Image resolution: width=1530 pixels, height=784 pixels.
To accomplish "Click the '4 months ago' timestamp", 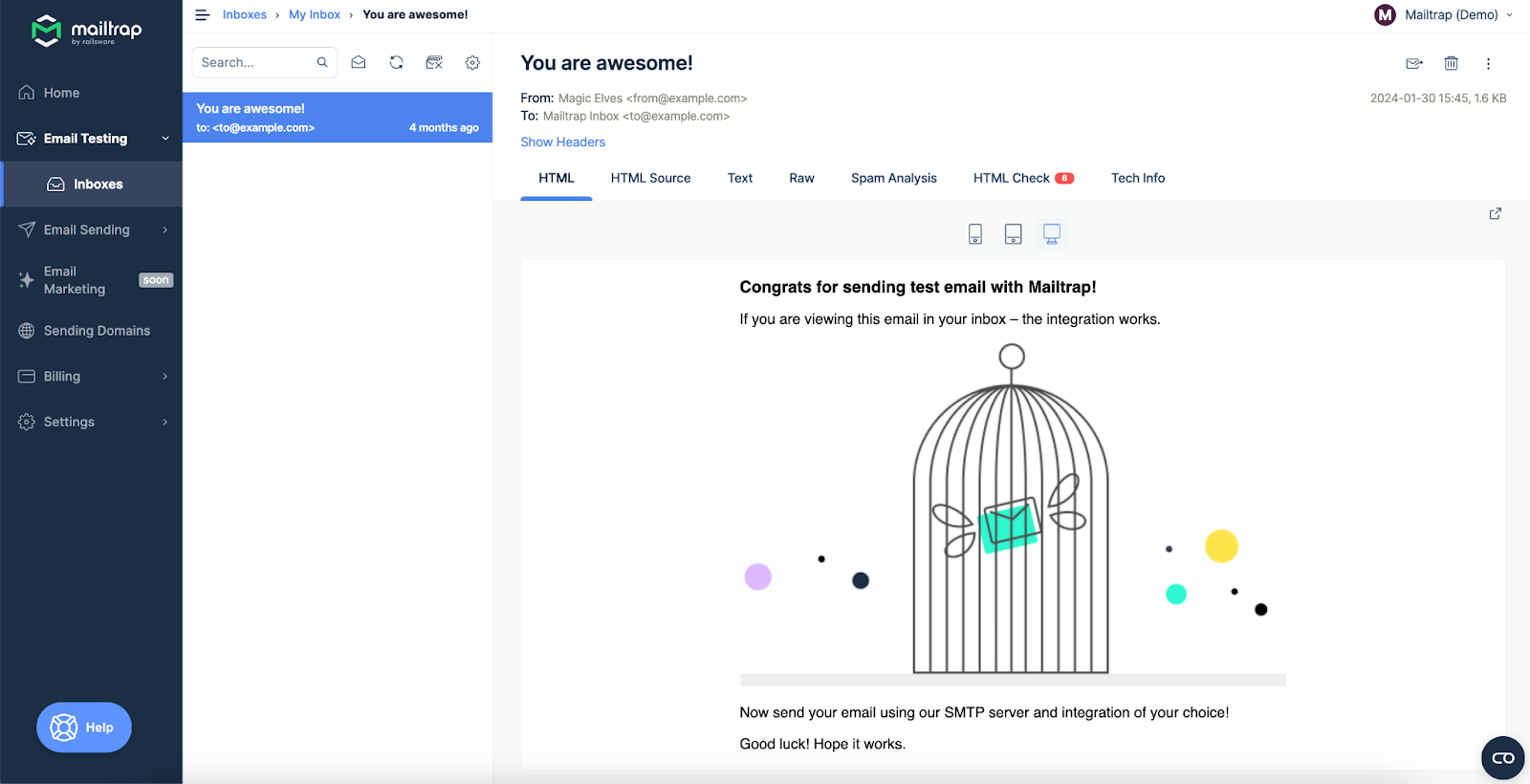I will 444,128.
